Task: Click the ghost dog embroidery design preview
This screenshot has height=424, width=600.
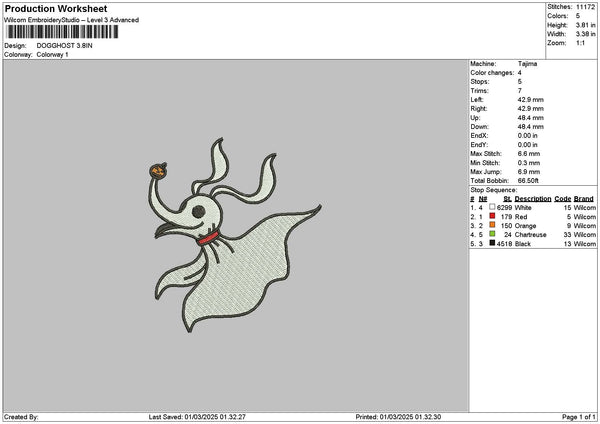Action: coord(234,235)
